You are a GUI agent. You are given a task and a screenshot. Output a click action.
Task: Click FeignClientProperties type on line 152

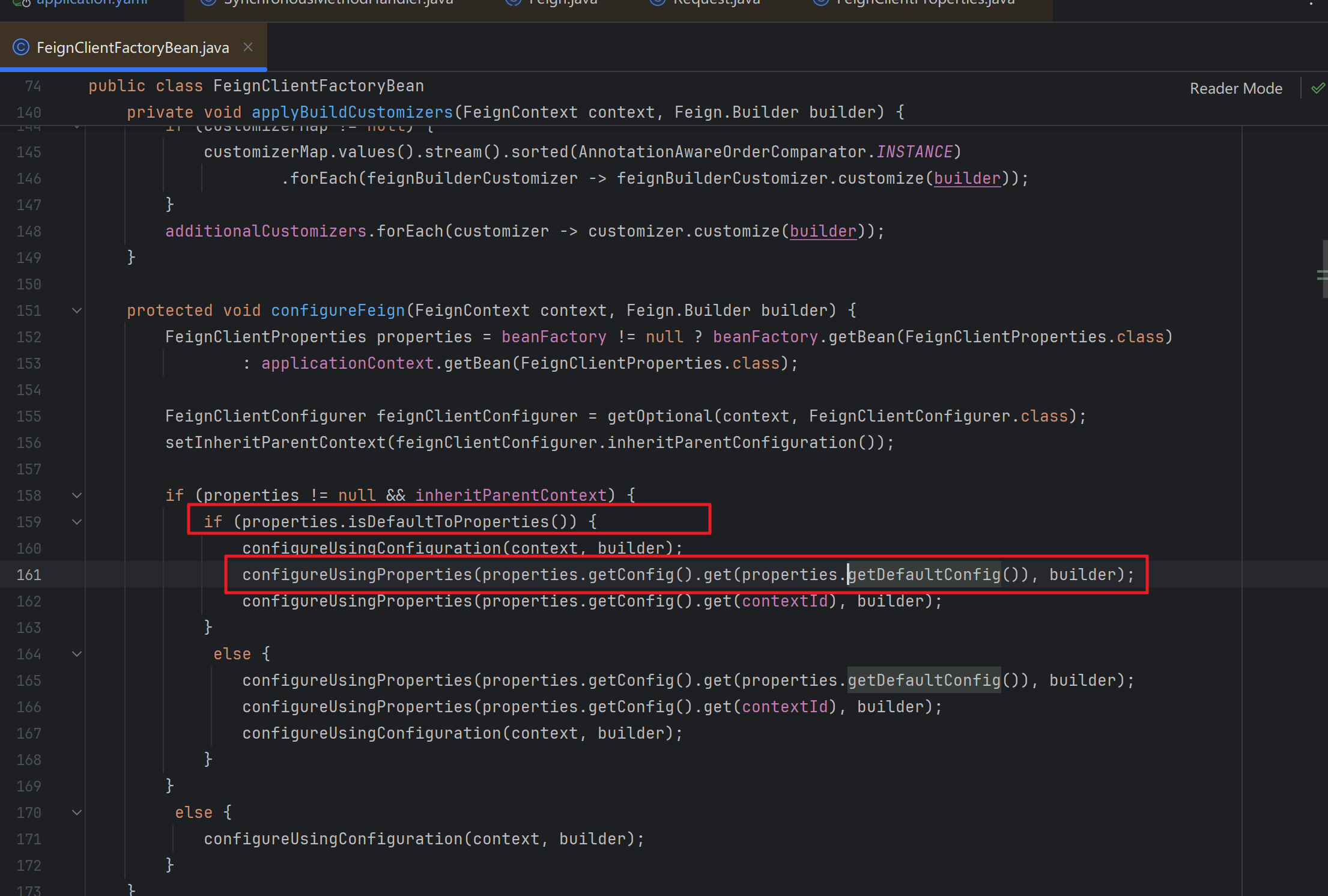tap(266, 337)
